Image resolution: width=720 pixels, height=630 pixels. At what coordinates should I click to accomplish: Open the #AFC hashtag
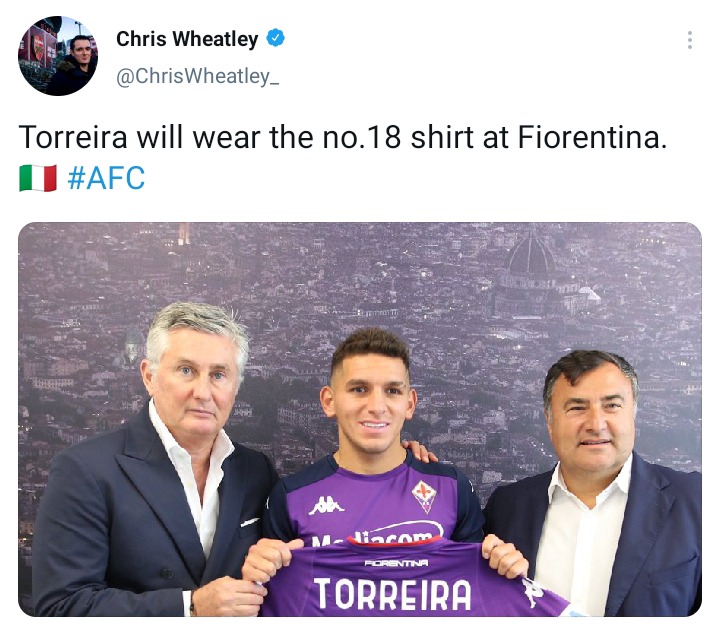click(x=106, y=178)
